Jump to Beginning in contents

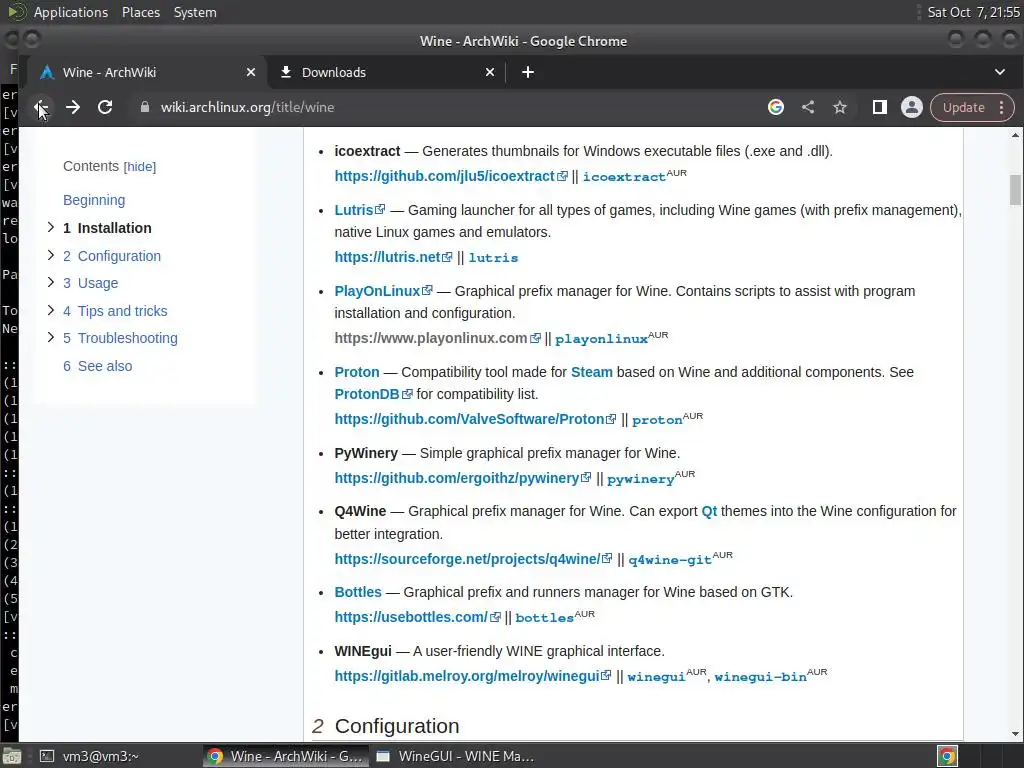coord(94,200)
